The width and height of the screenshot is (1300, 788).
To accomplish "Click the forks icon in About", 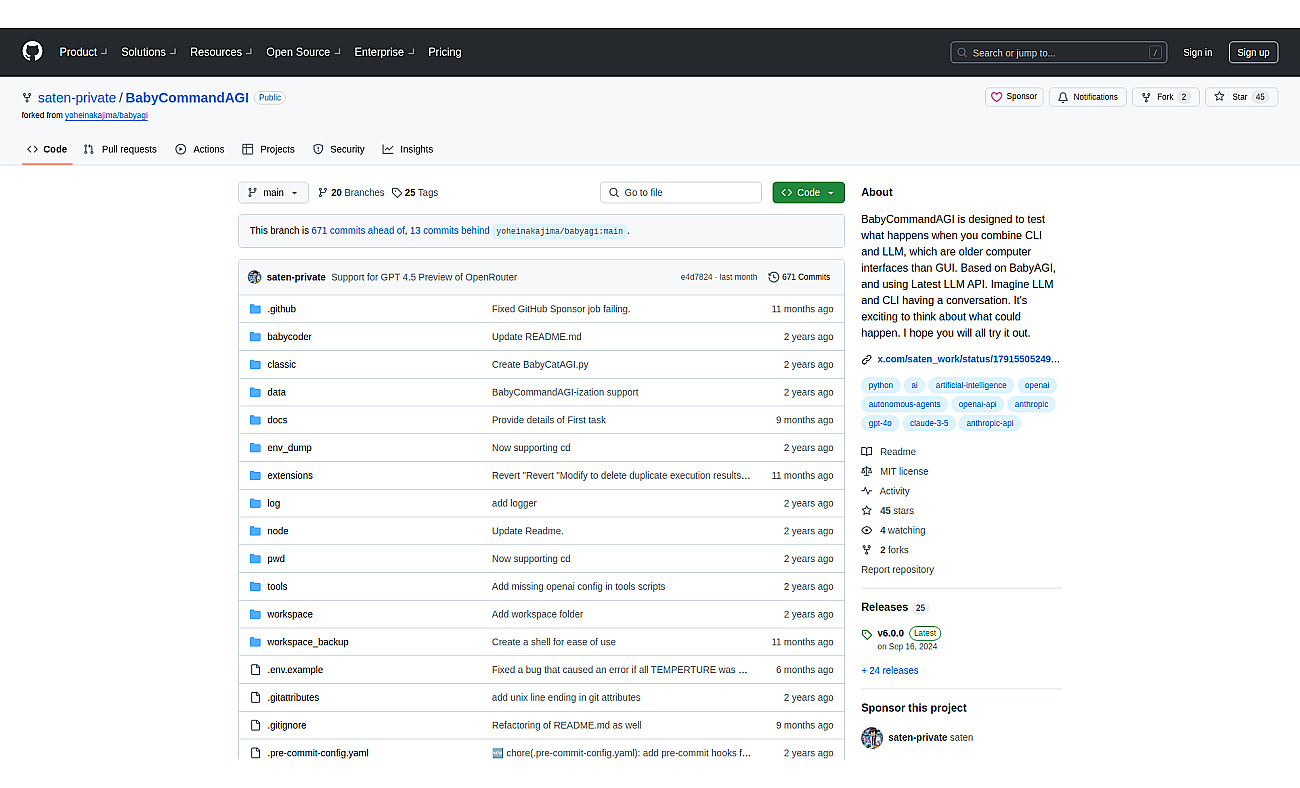I will (867, 550).
